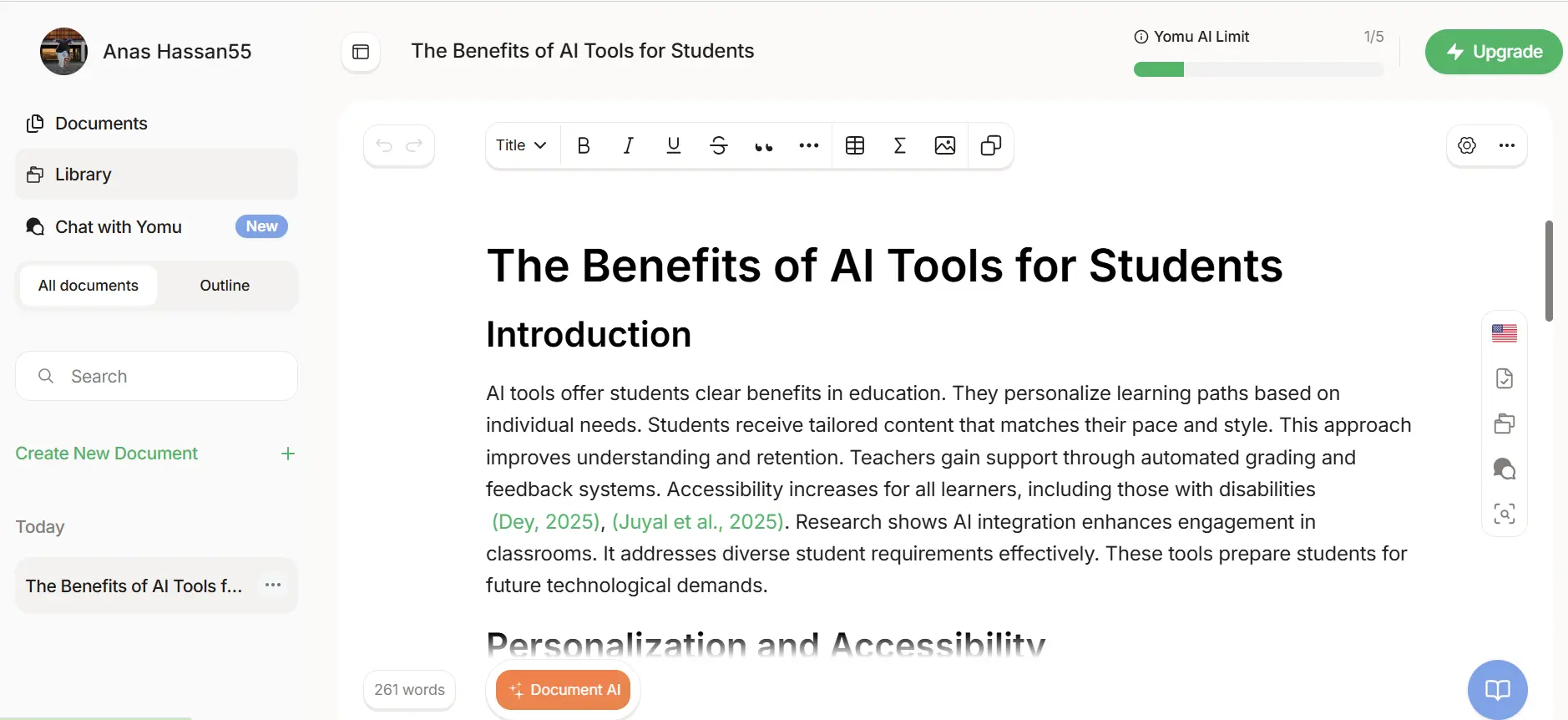This screenshot has width=1568, height=720.
Task: Click the Yomu AI Limit progress bar
Action: (x=1258, y=69)
